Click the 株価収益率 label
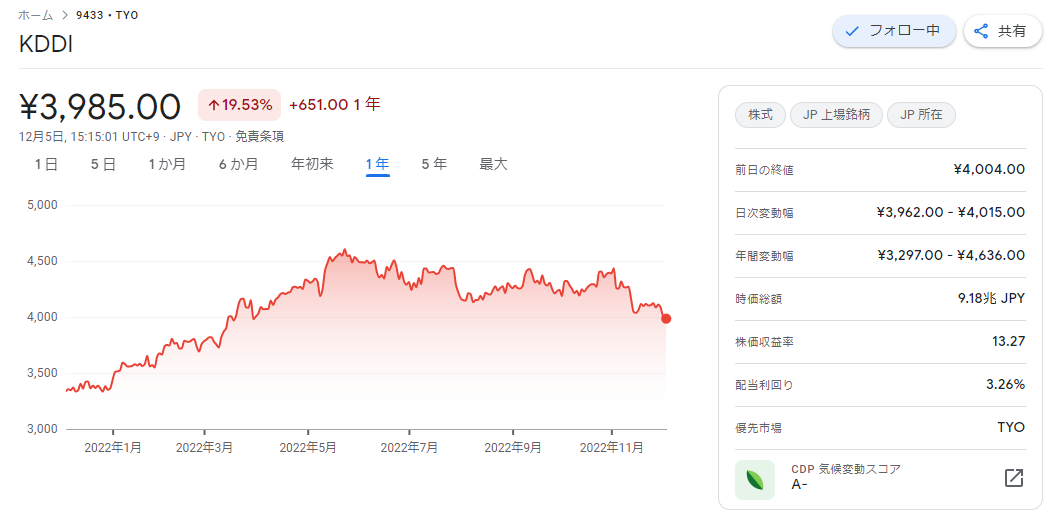The width and height of the screenshot is (1051, 520). 764,342
